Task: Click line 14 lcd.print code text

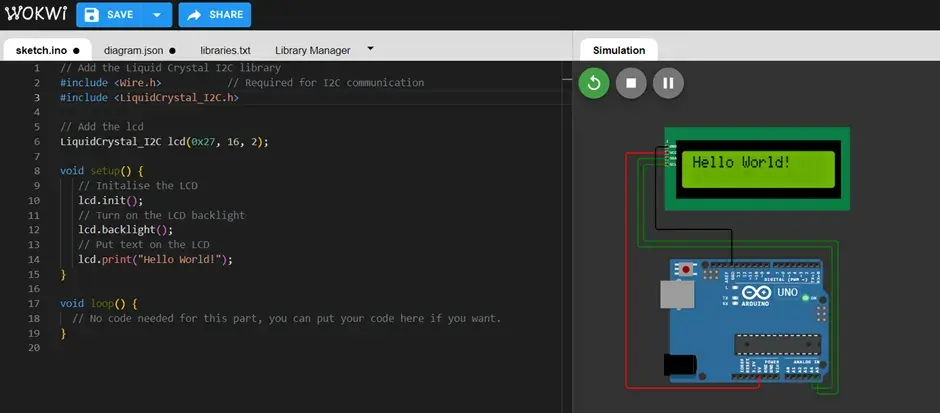Action: [155, 260]
